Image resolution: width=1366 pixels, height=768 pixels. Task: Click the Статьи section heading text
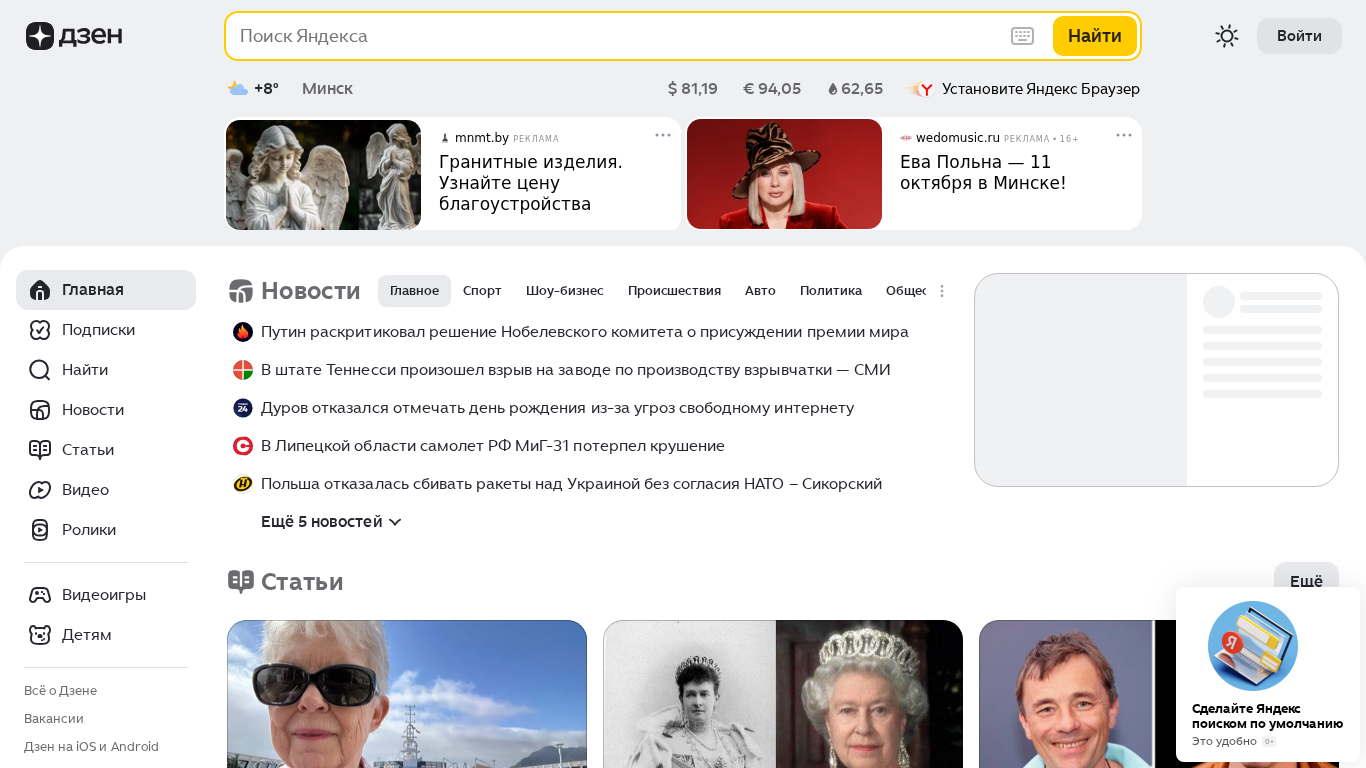pyautogui.click(x=302, y=582)
